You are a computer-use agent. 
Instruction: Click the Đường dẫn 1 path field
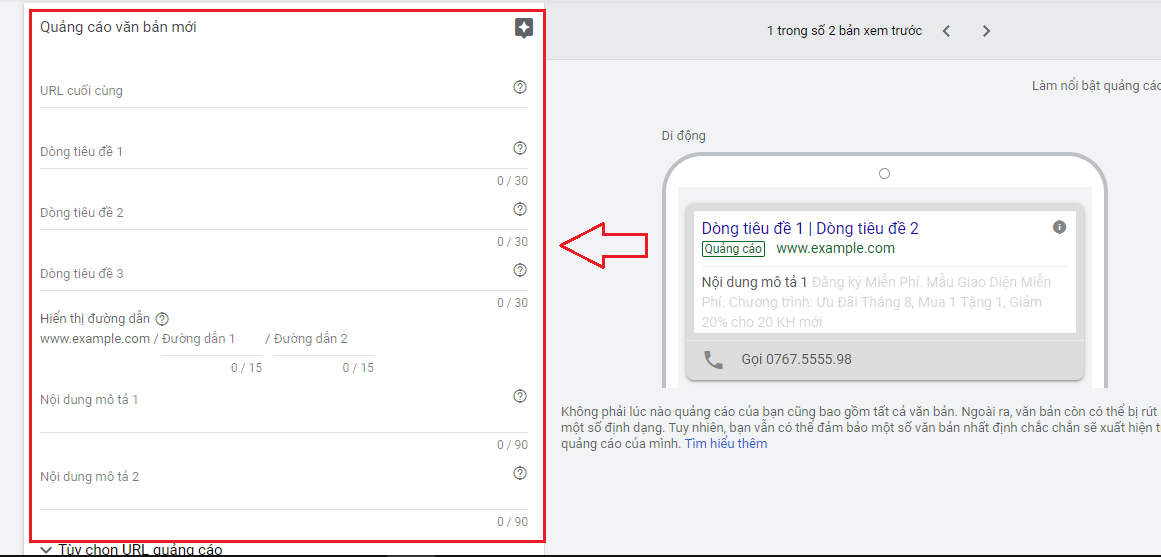(211, 340)
